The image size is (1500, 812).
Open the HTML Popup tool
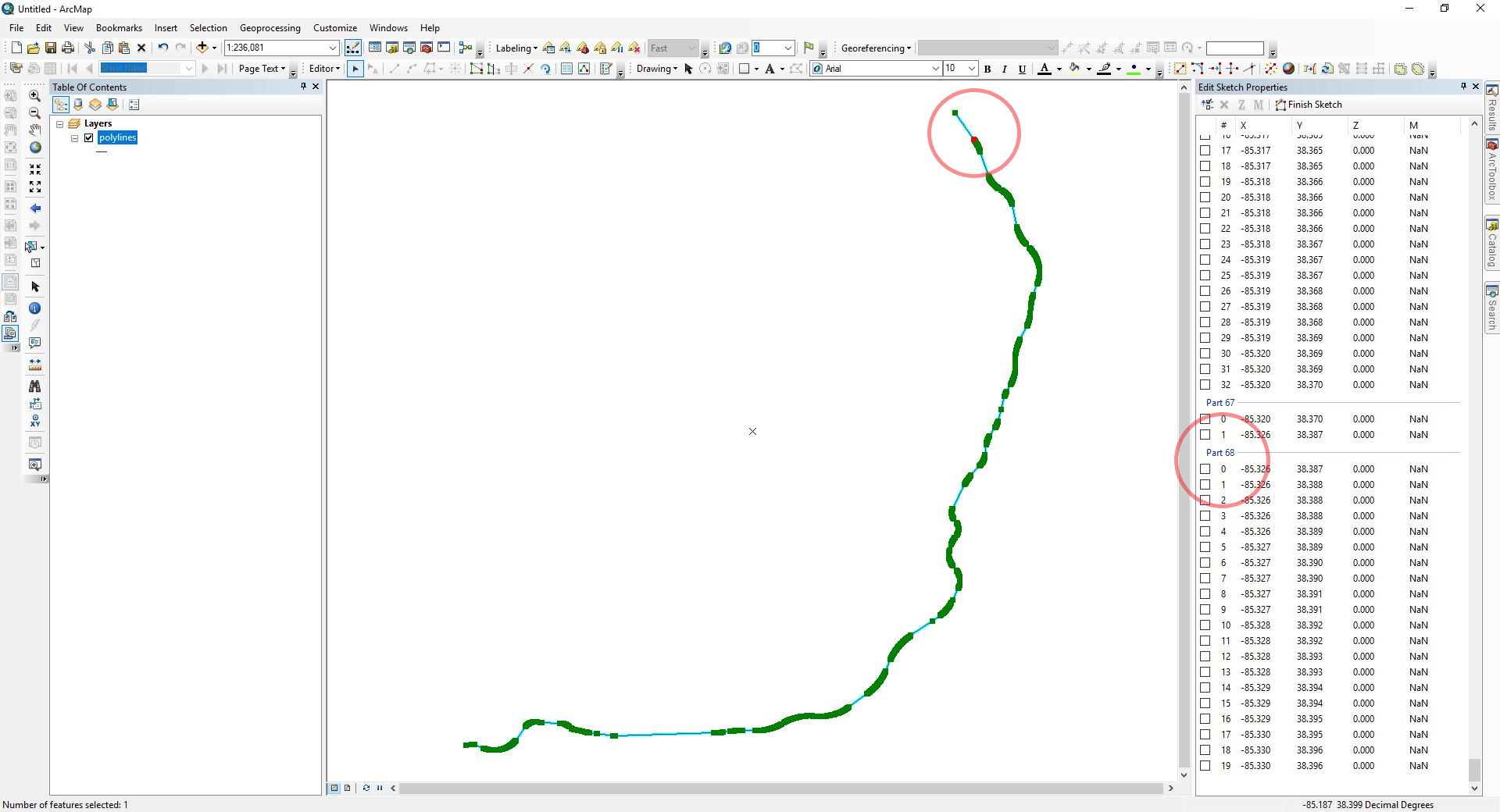pos(35,343)
